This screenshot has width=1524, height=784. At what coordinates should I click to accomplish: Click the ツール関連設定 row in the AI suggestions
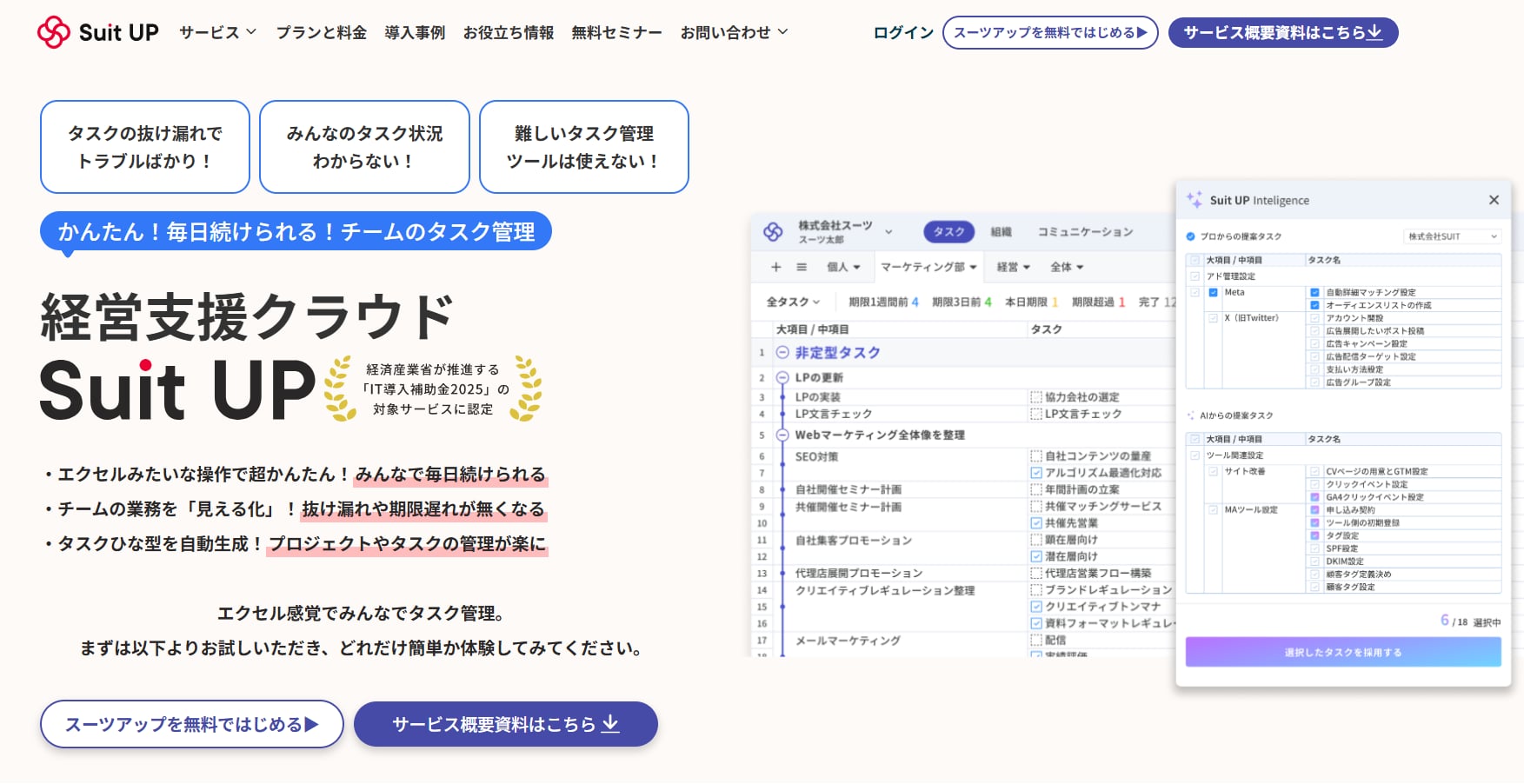tap(1343, 455)
